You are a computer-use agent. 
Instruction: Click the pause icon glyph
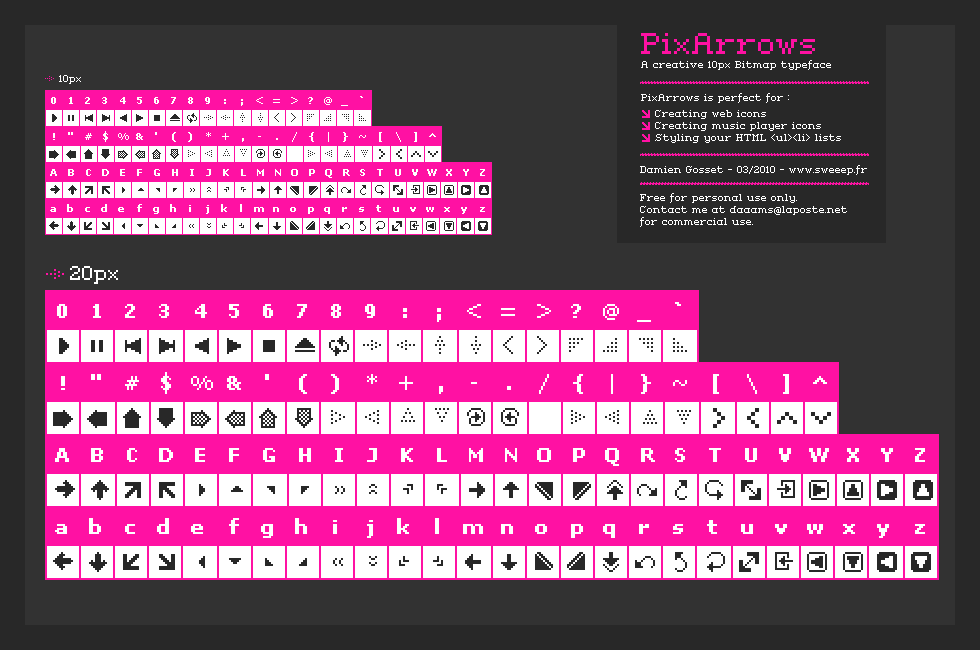pos(97,345)
